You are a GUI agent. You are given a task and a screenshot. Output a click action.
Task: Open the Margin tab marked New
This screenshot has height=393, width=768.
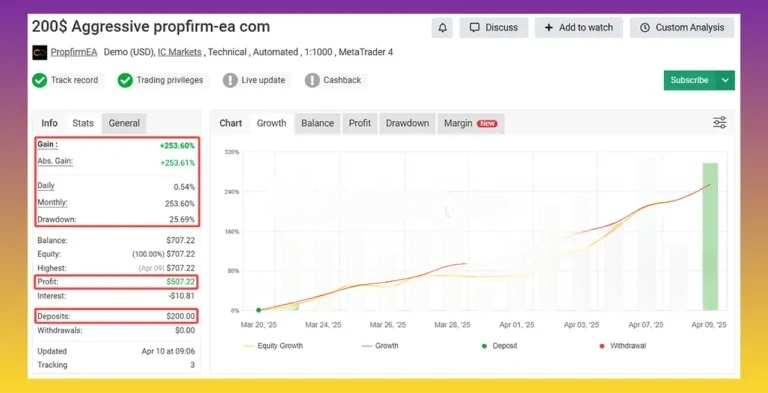point(471,123)
